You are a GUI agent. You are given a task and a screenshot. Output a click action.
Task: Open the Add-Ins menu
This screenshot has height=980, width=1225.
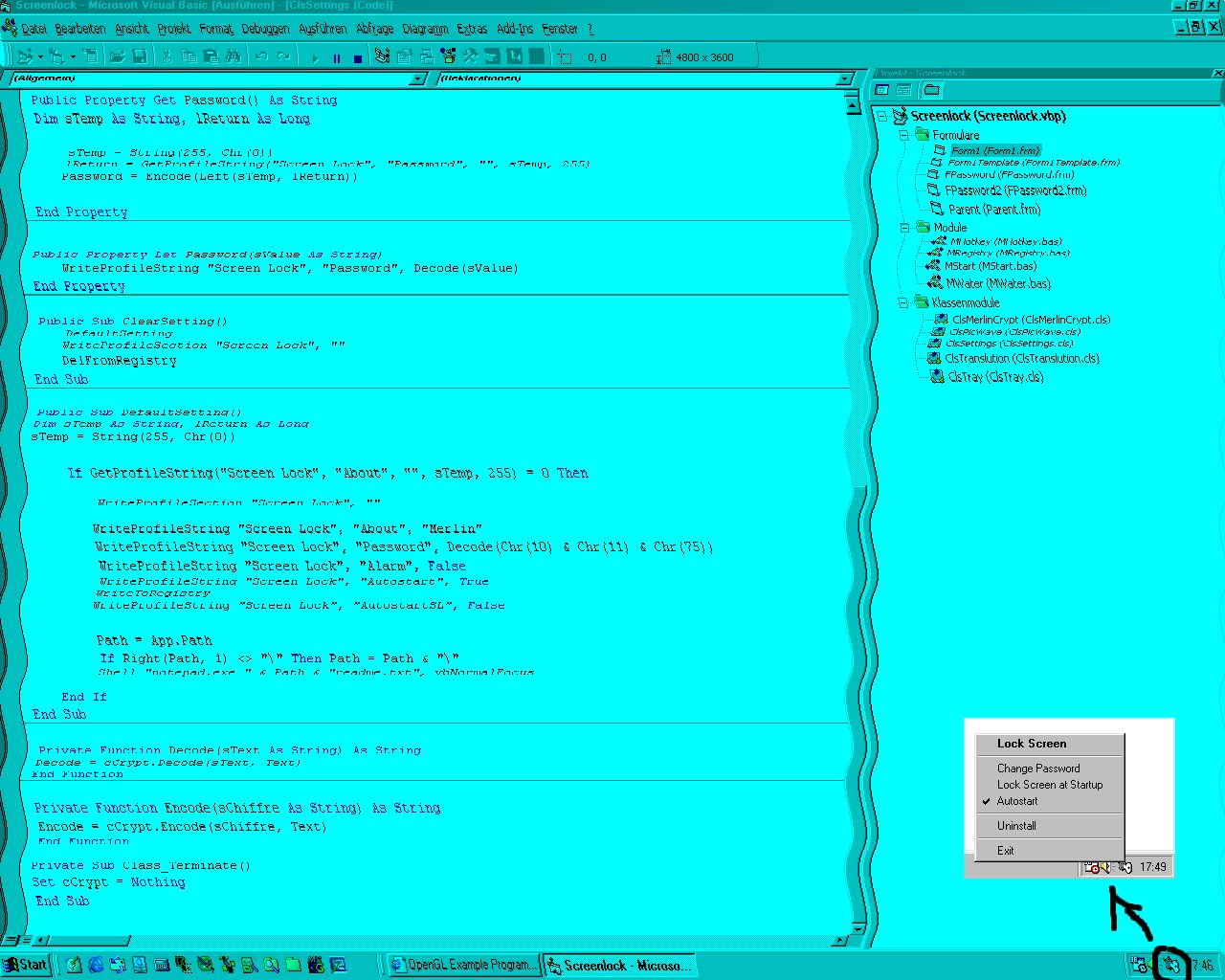515,30
